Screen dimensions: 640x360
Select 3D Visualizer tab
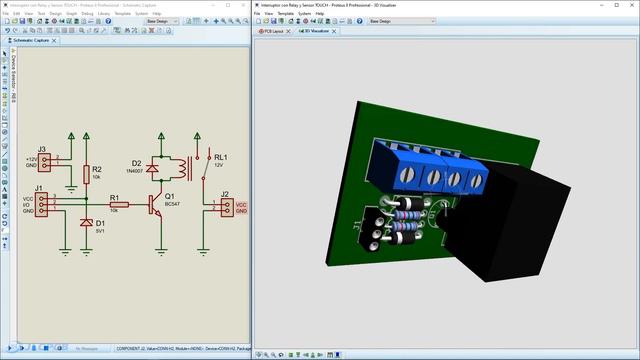[313, 31]
